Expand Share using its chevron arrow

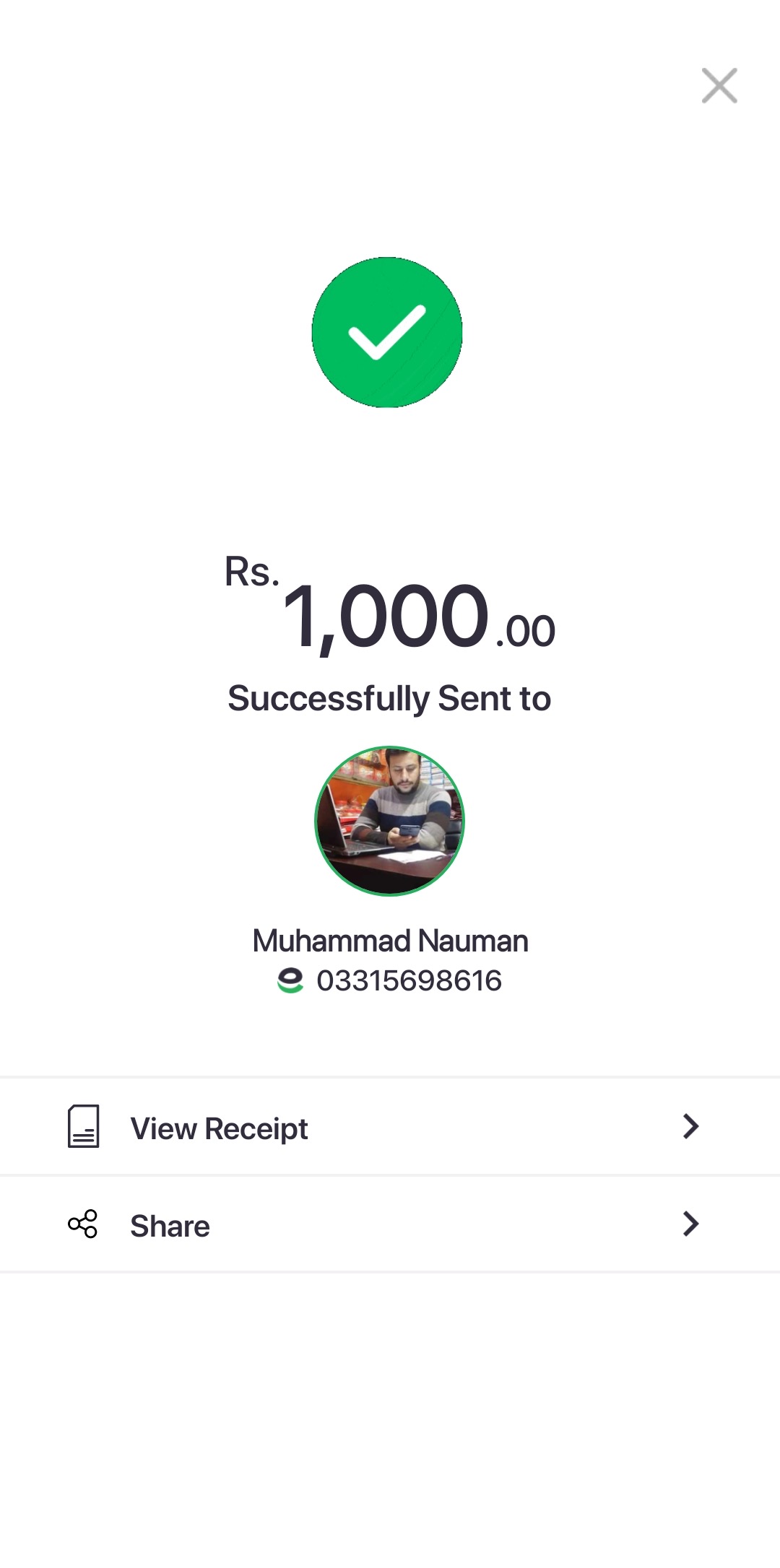[690, 1224]
